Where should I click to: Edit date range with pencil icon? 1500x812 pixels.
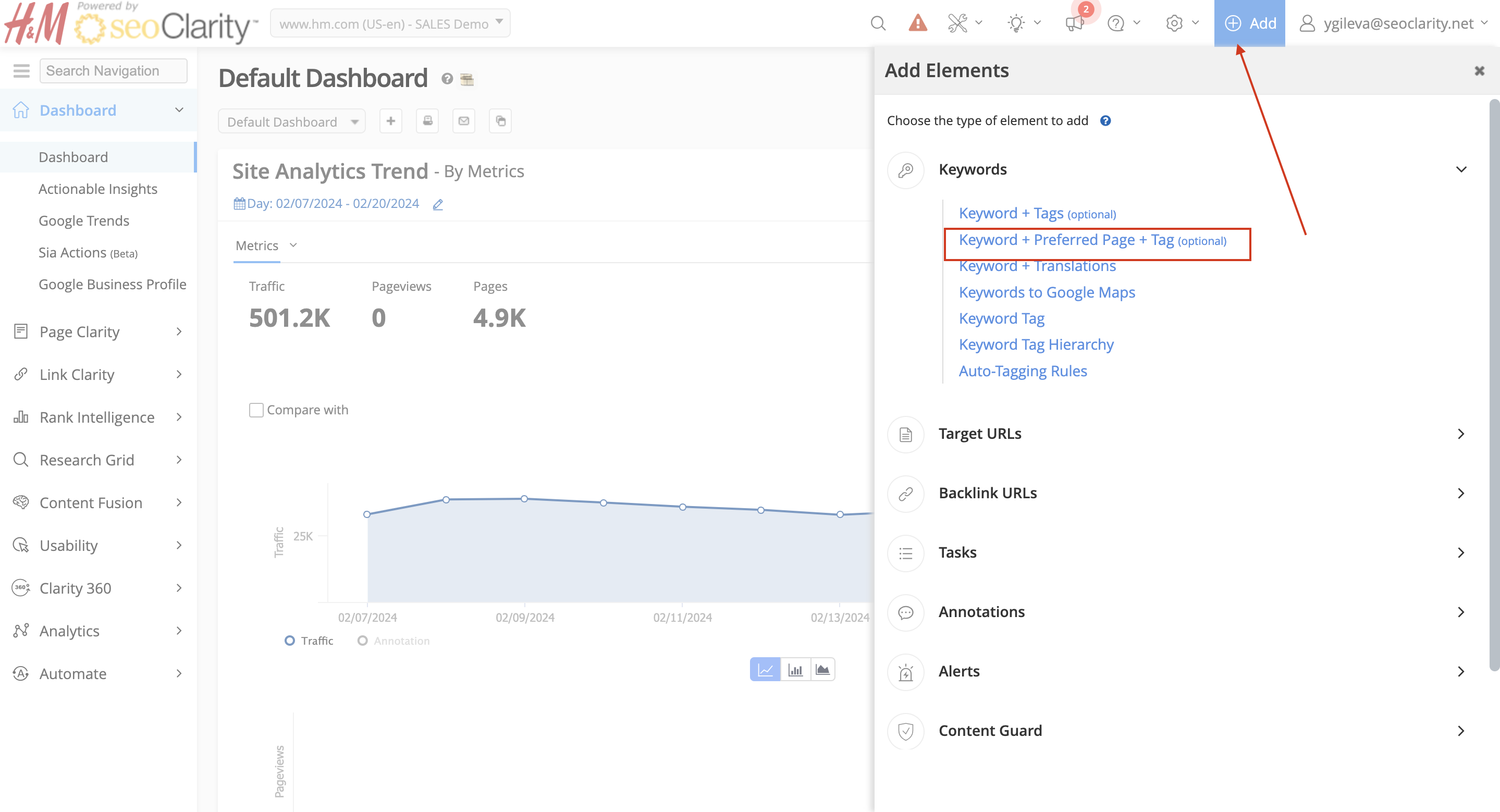pos(438,204)
